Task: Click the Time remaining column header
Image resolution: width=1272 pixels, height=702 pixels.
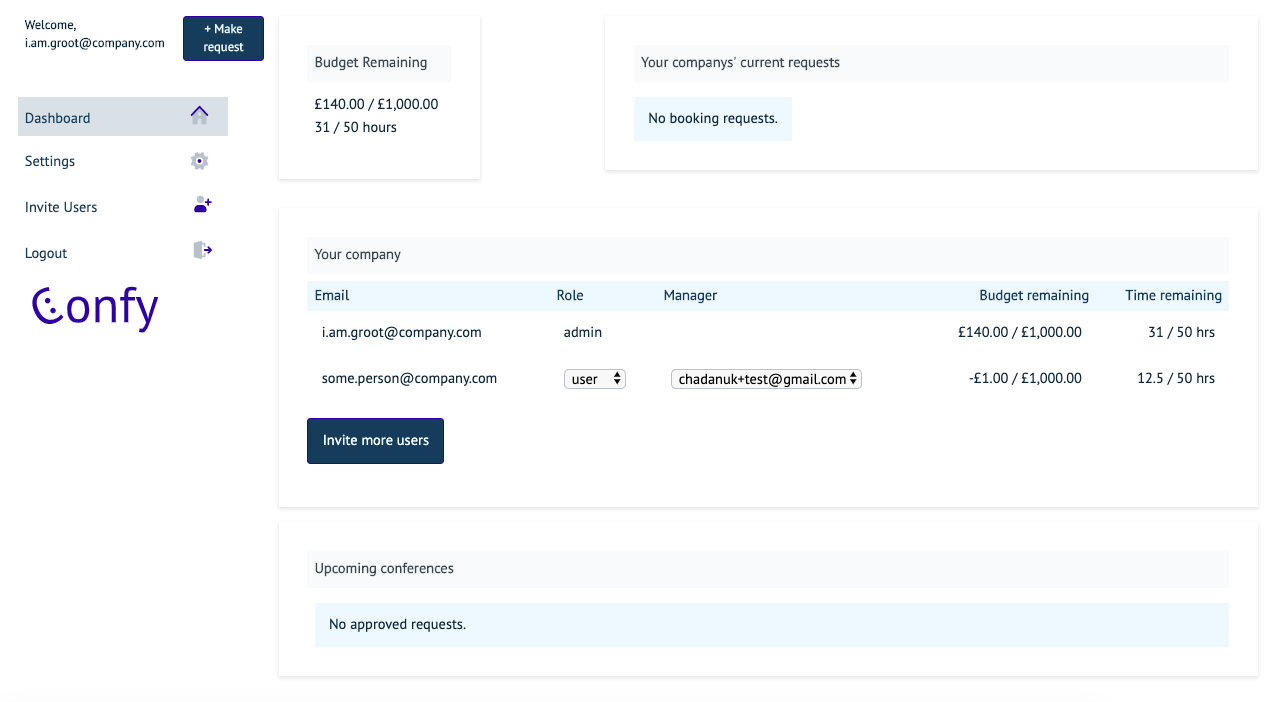Action: (x=1174, y=295)
